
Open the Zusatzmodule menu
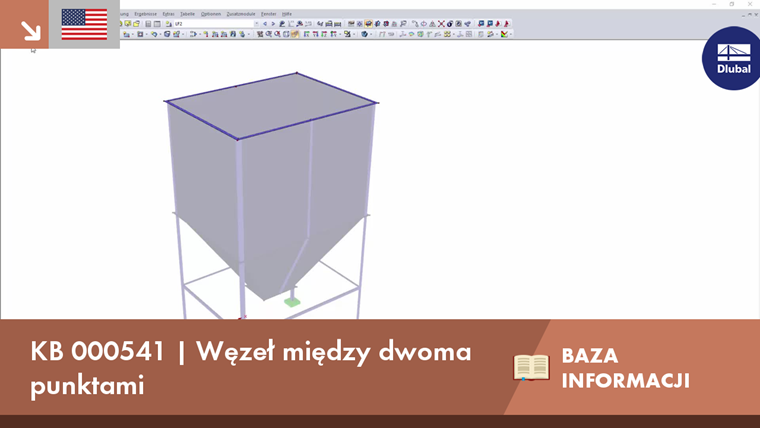pyautogui.click(x=241, y=14)
